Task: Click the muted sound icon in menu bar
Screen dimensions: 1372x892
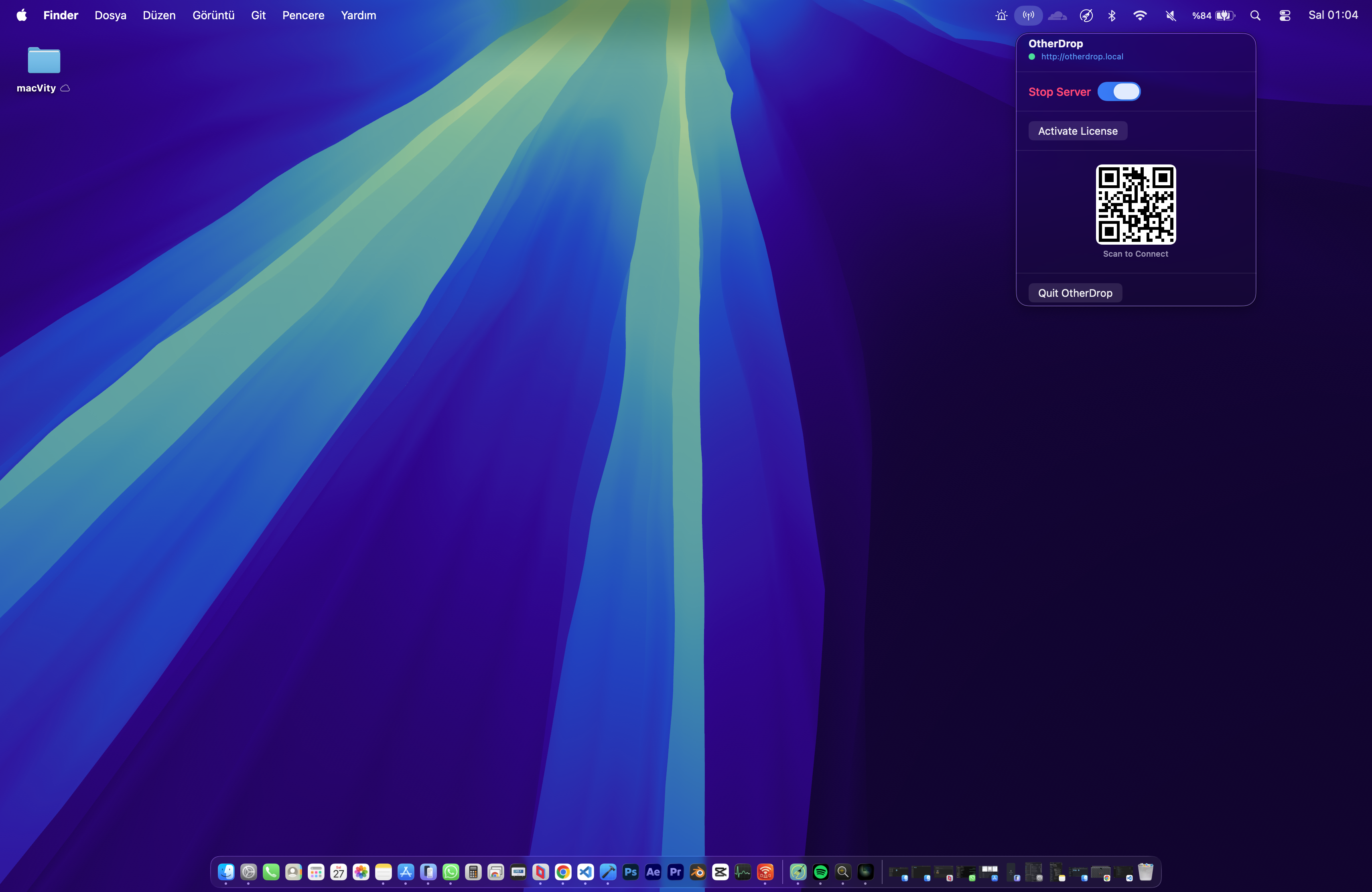Action: coord(1170,16)
